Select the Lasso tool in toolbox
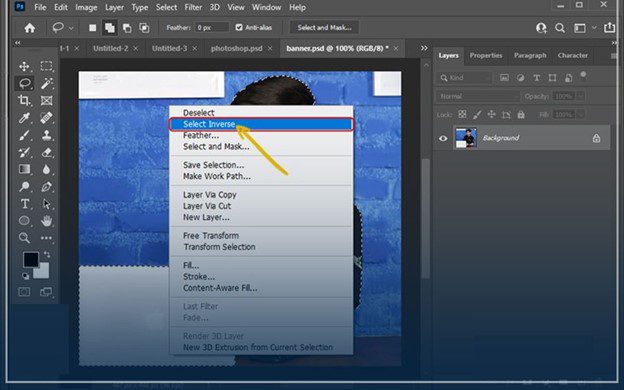 (x=24, y=84)
